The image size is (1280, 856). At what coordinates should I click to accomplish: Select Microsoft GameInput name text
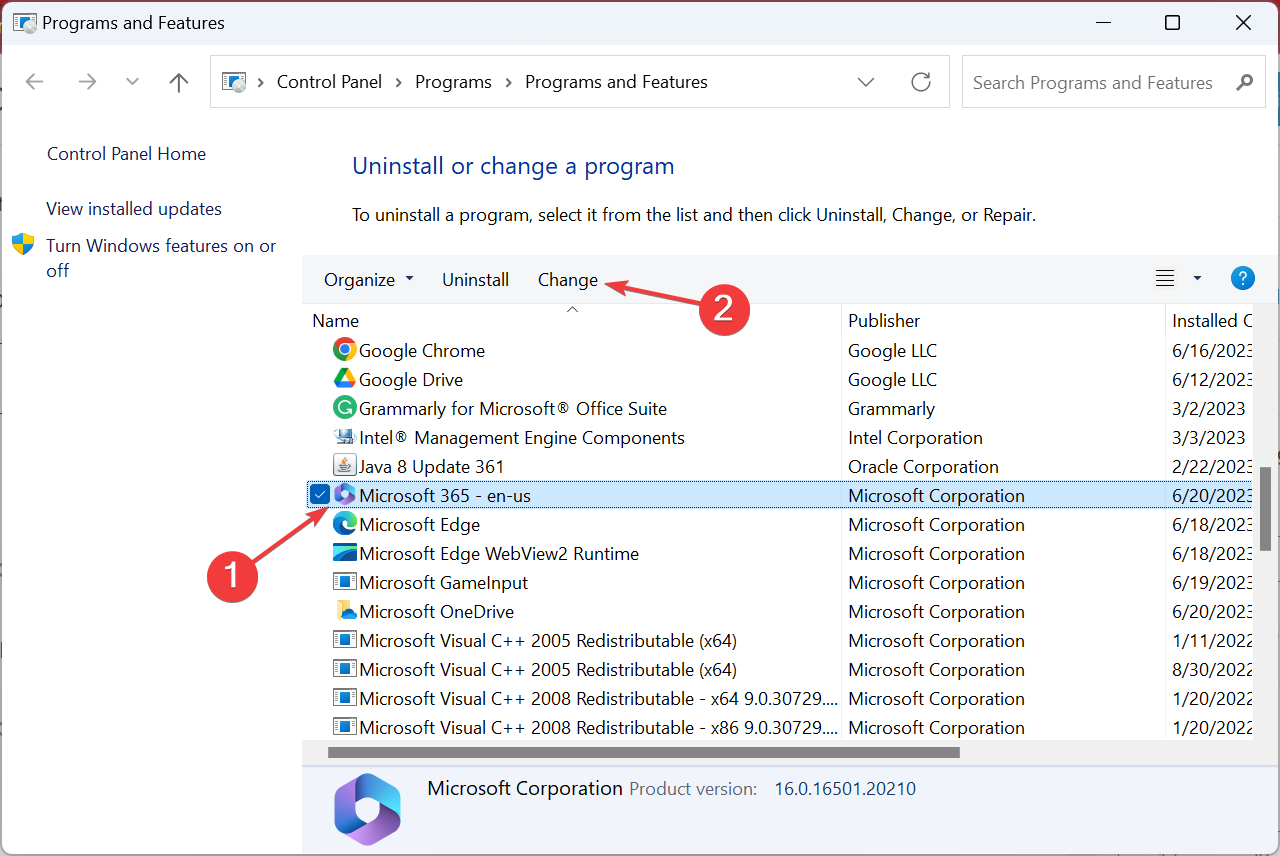point(443,582)
